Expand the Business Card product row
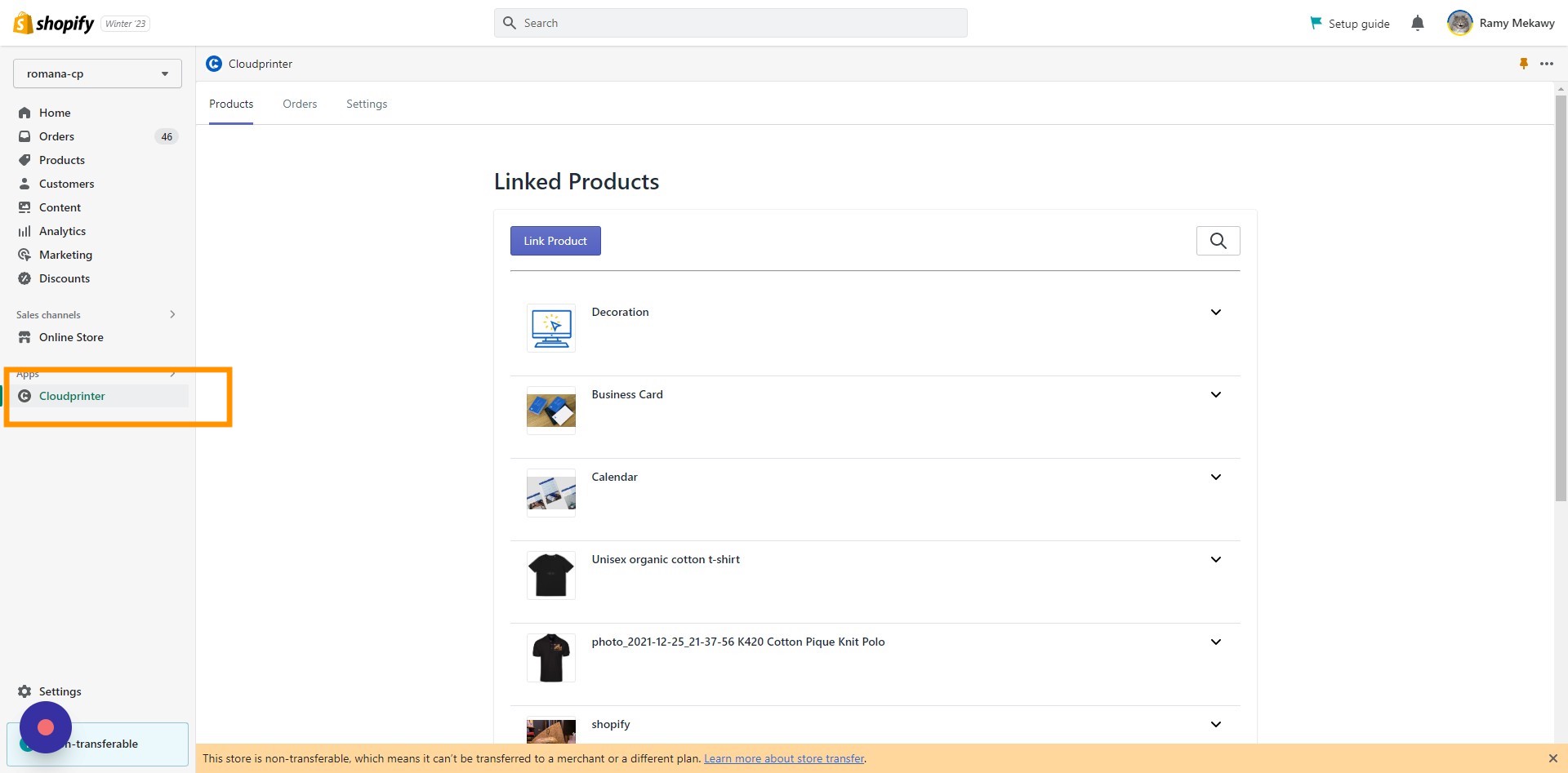 (x=1216, y=394)
